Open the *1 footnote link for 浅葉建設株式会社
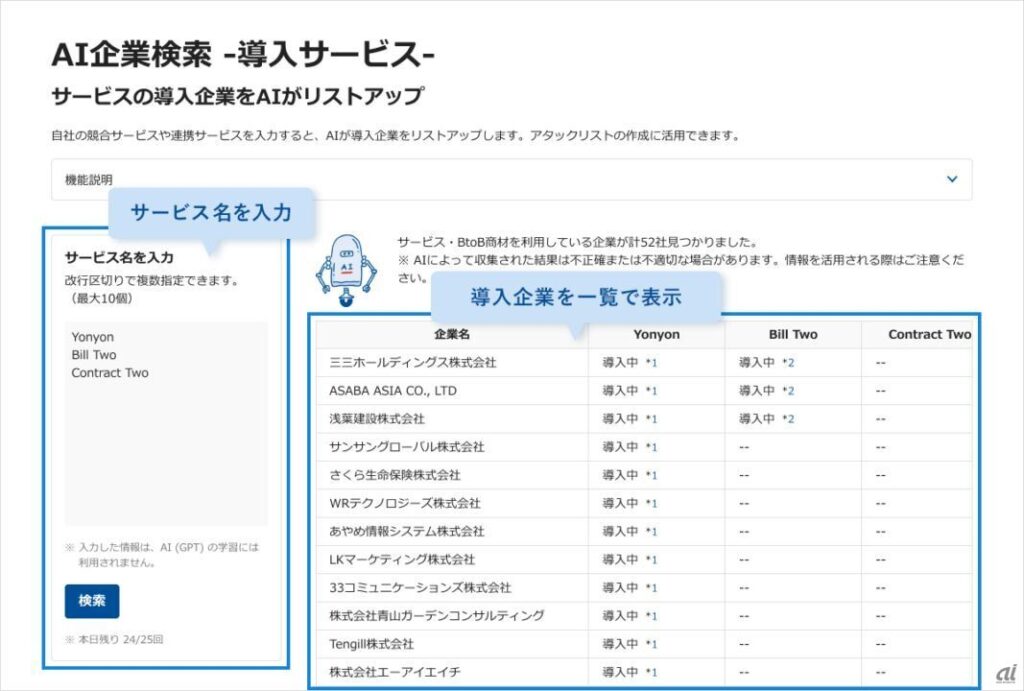This screenshot has width=1024, height=691. 651,419
